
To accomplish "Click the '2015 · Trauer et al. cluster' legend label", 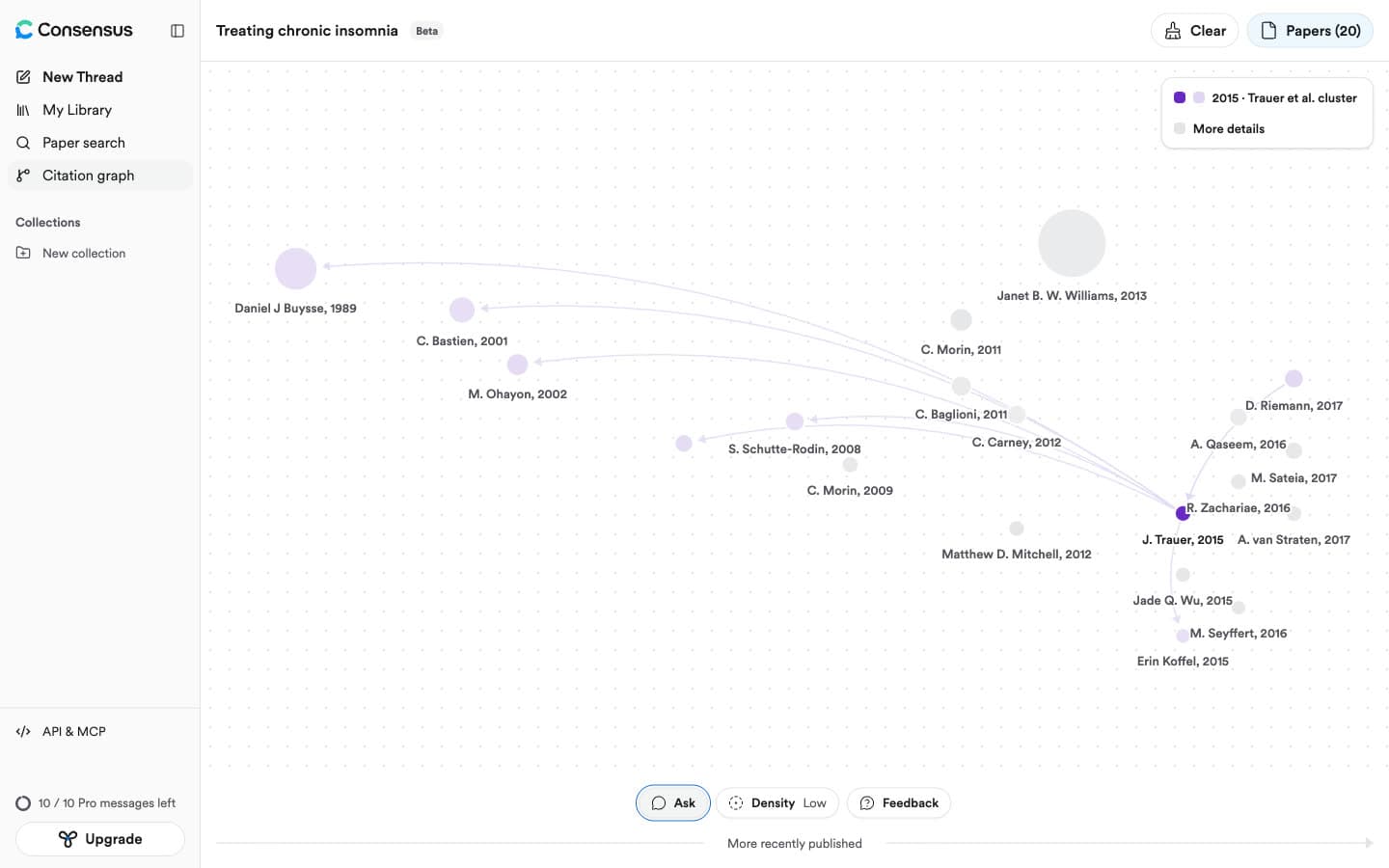I will pyautogui.click(x=1284, y=98).
